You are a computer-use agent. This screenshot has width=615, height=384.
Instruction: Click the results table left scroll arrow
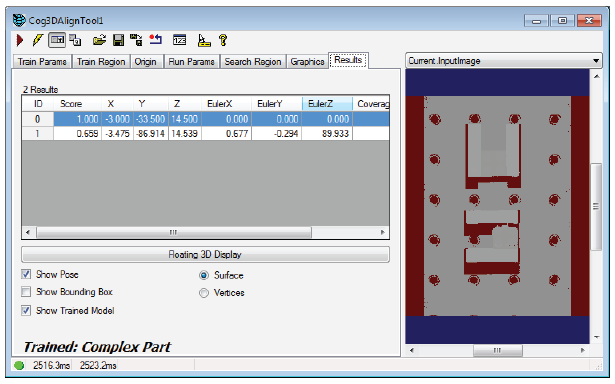pyautogui.click(x=28, y=232)
